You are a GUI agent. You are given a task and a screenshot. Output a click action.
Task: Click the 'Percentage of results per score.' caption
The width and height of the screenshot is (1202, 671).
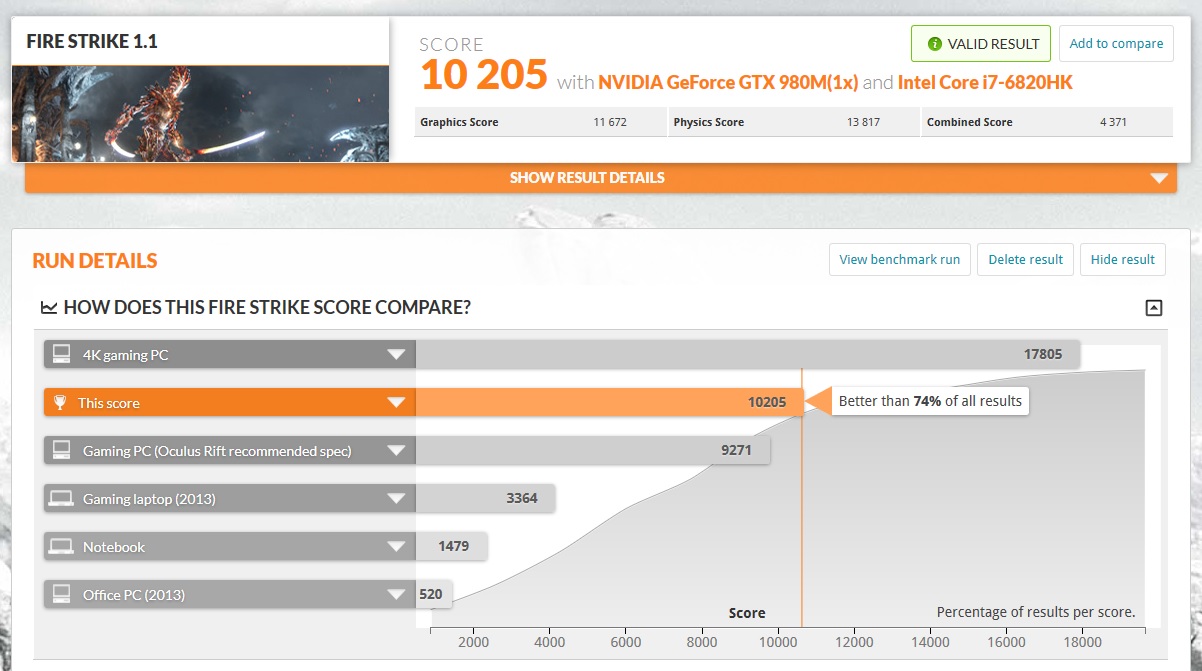[1035, 612]
